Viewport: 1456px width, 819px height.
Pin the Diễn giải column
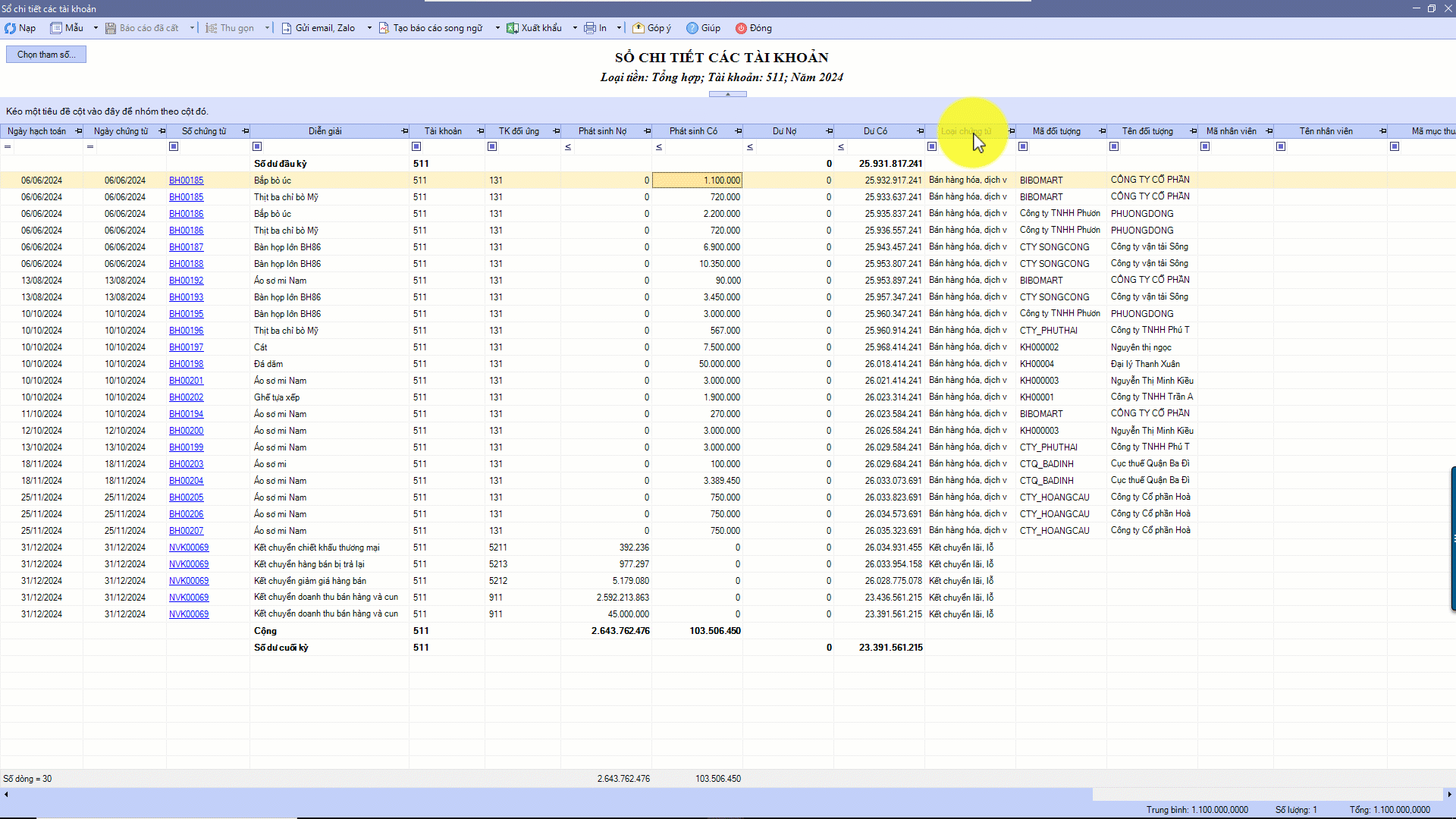(404, 131)
